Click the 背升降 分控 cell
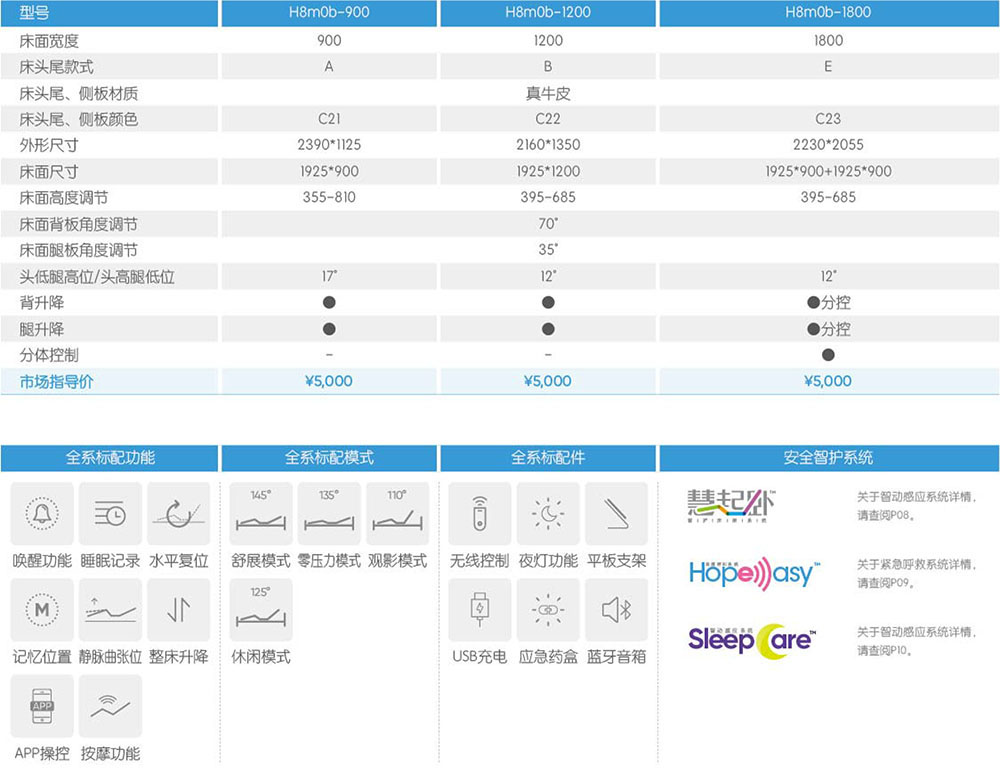The height and width of the screenshot is (776, 1000). click(x=828, y=303)
